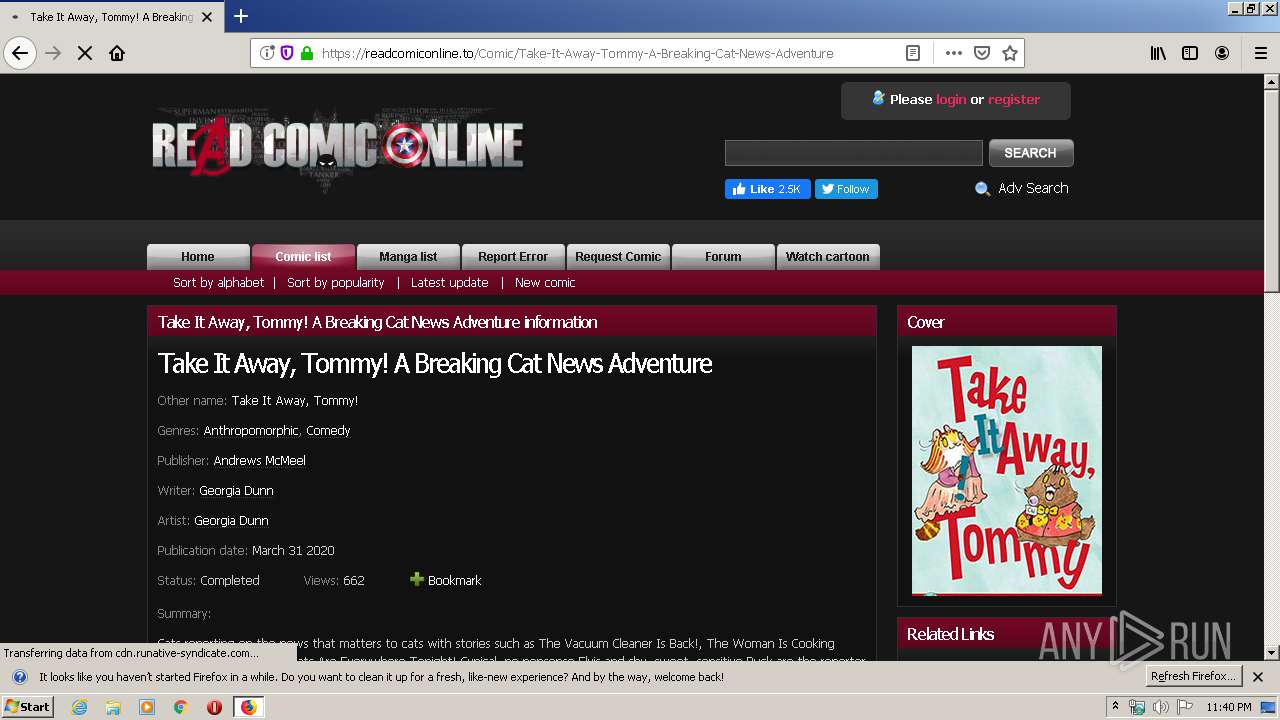The height and width of the screenshot is (720, 1280).
Task: Open page actions three-dots menu
Action: [954, 53]
